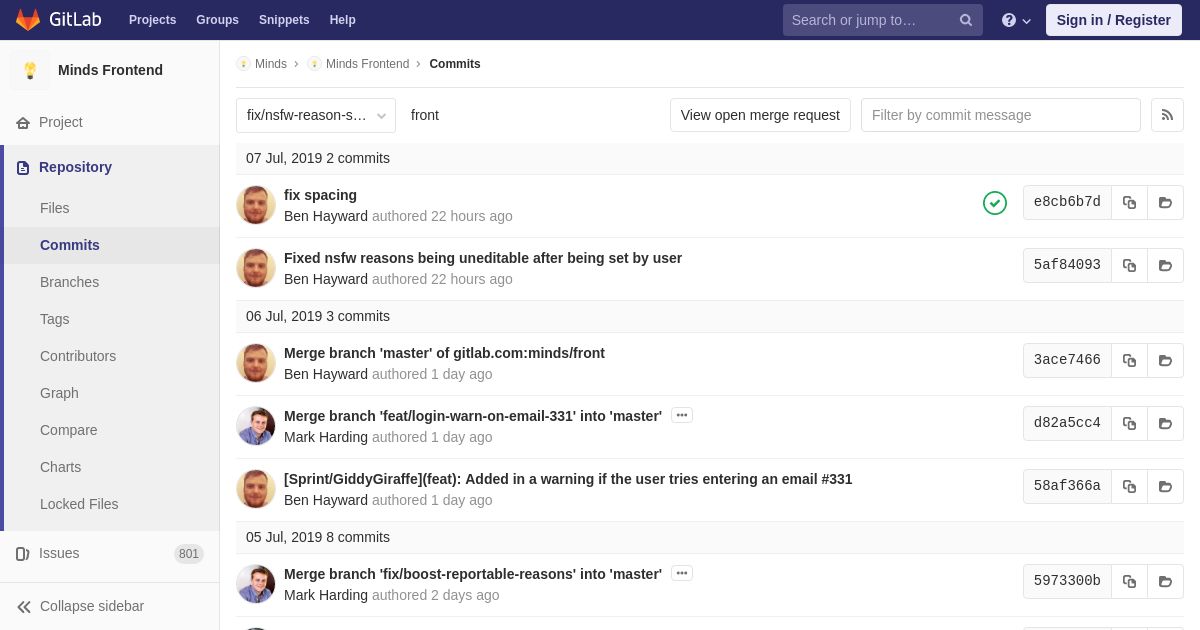View passed pipeline status for fix spacing
This screenshot has width=1200, height=630.
pyautogui.click(x=995, y=203)
